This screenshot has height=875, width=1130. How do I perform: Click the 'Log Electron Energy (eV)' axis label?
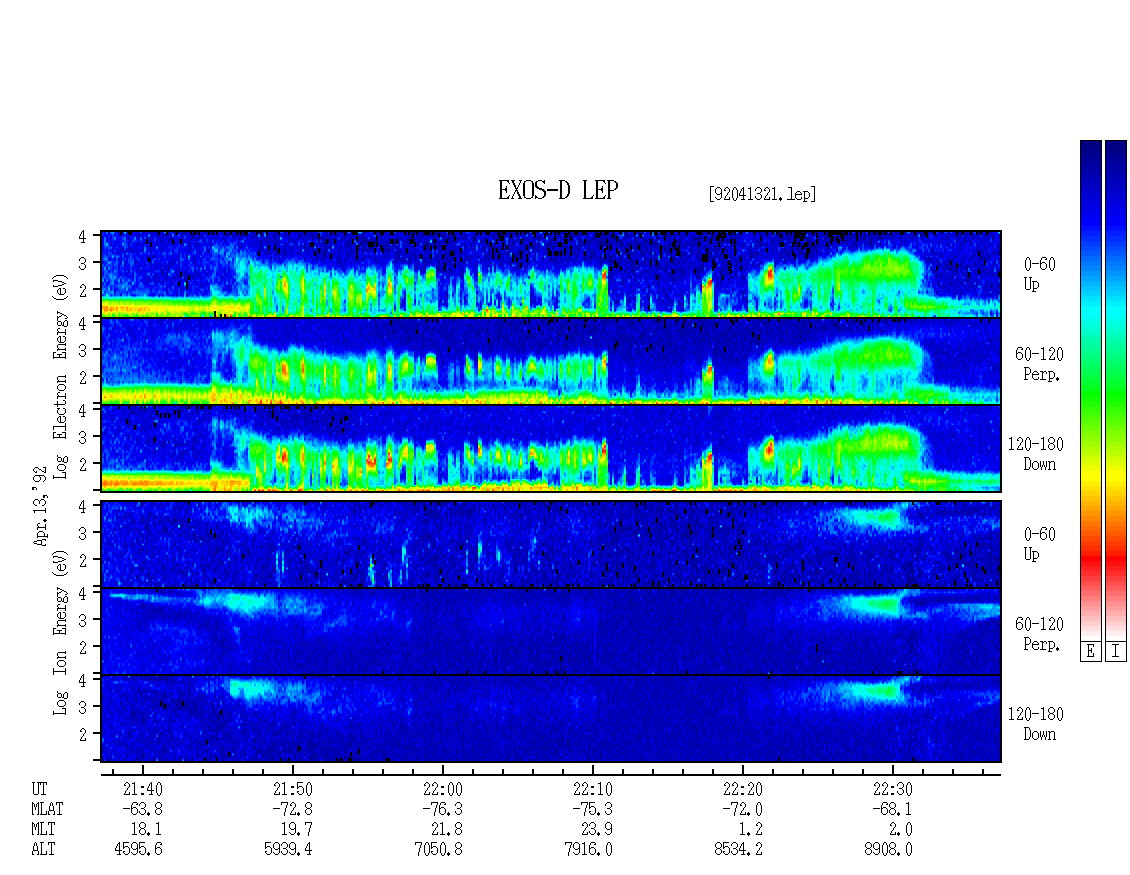[61, 376]
